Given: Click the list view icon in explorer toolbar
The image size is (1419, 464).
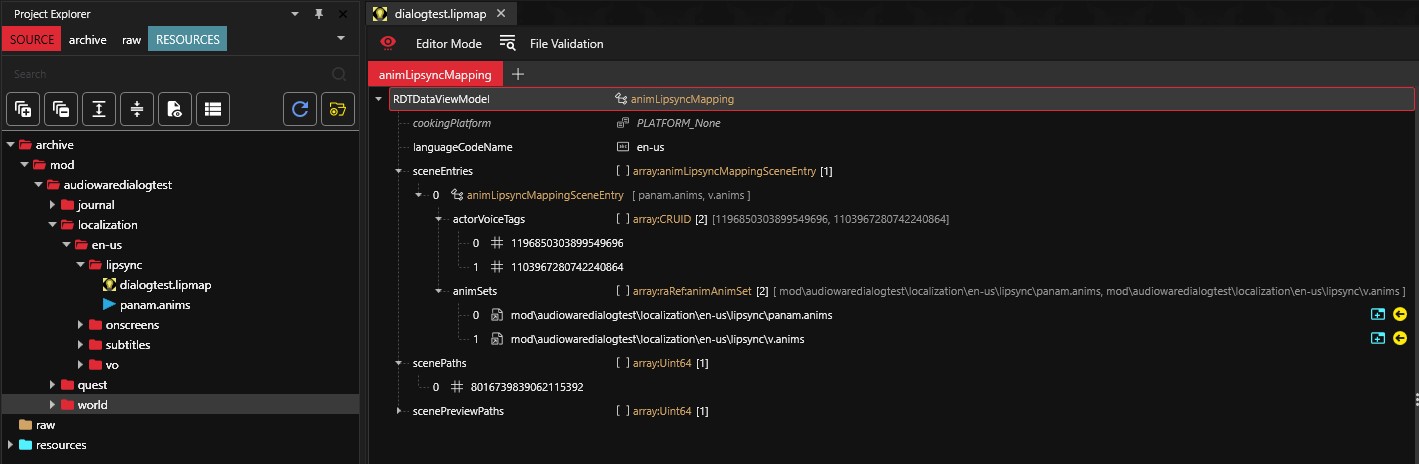Looking at the screenshot, I should [213, 109].
